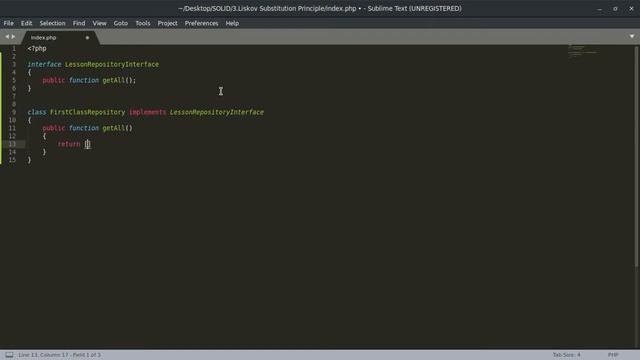Viewport: 640px width, 360px height.
Task: Click the 'return' keyword
Action: [x=69, y=144]
